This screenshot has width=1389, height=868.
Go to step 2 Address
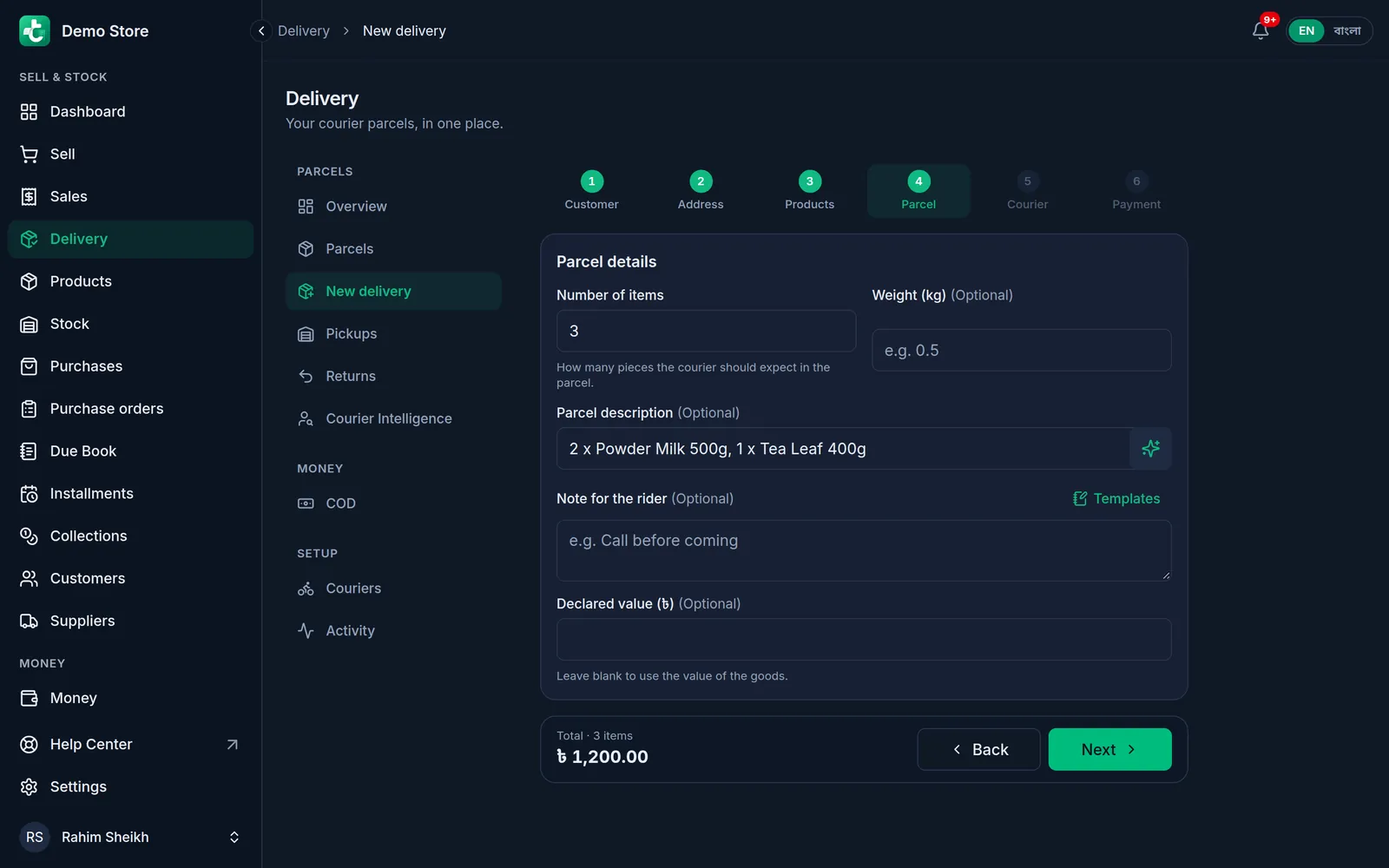(x=701, y=191)
